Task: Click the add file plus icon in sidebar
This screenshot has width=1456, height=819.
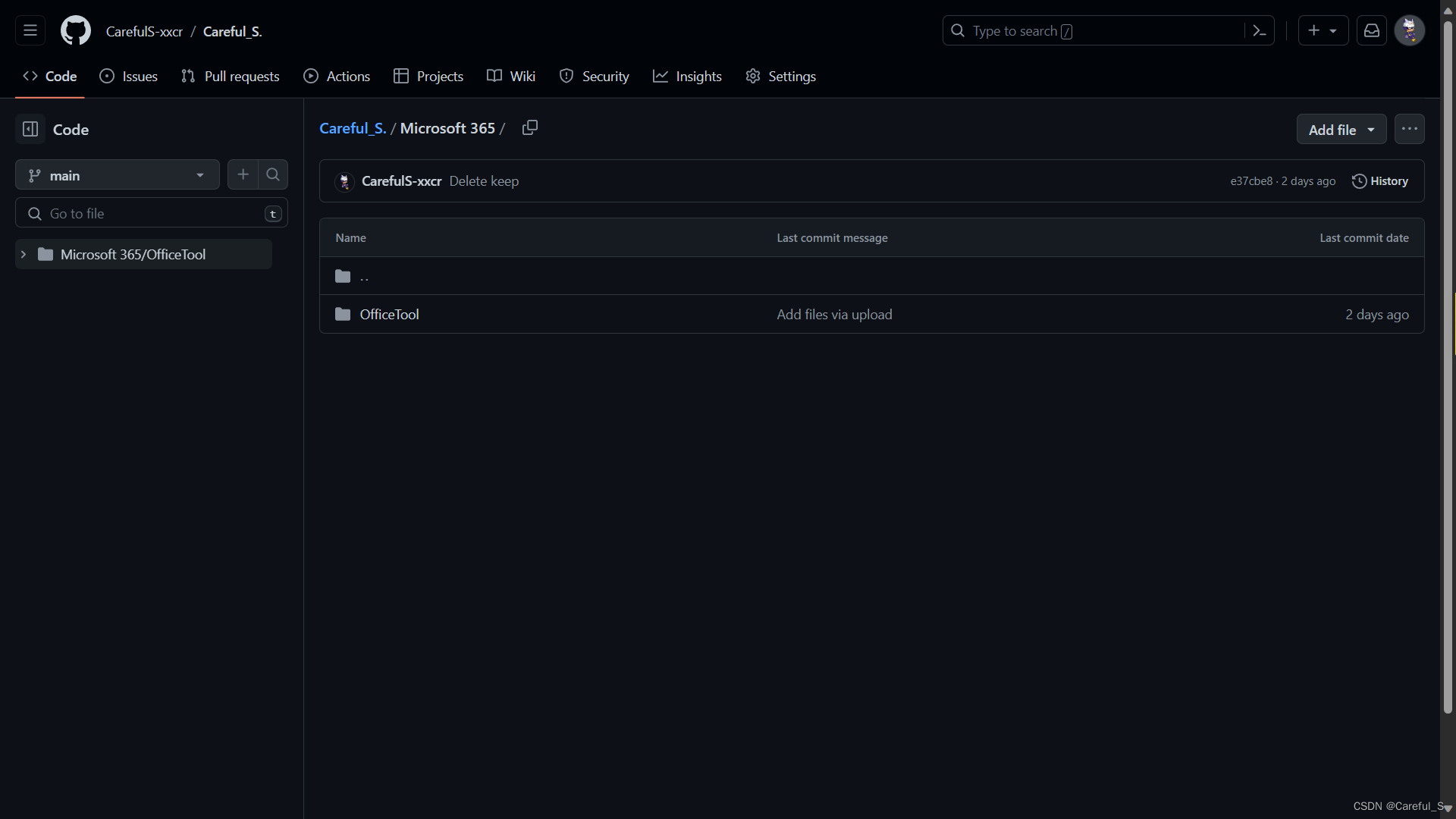Action: (243, 175)
